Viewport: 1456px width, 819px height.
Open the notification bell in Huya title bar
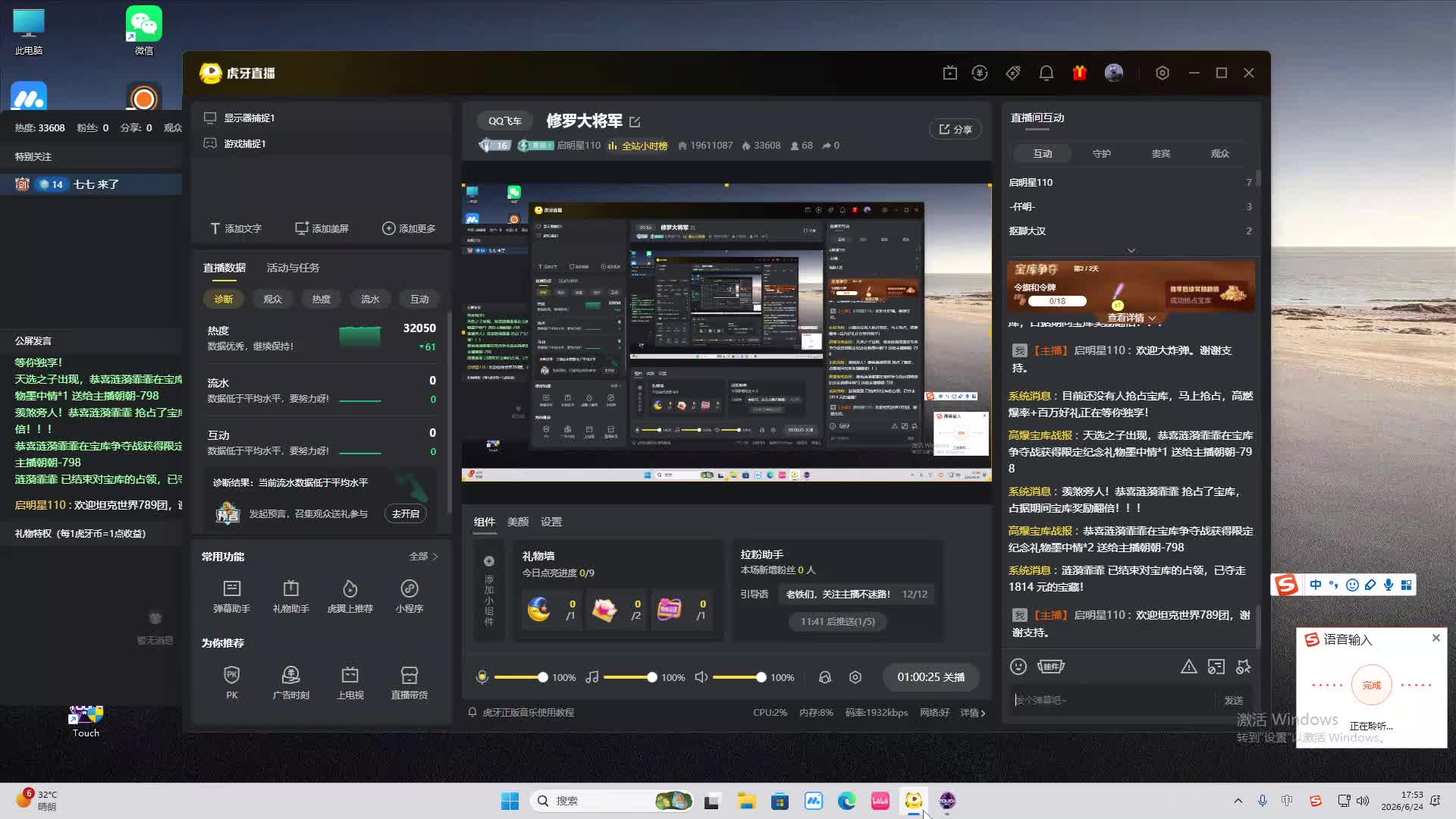click(x=1046, y=73)
